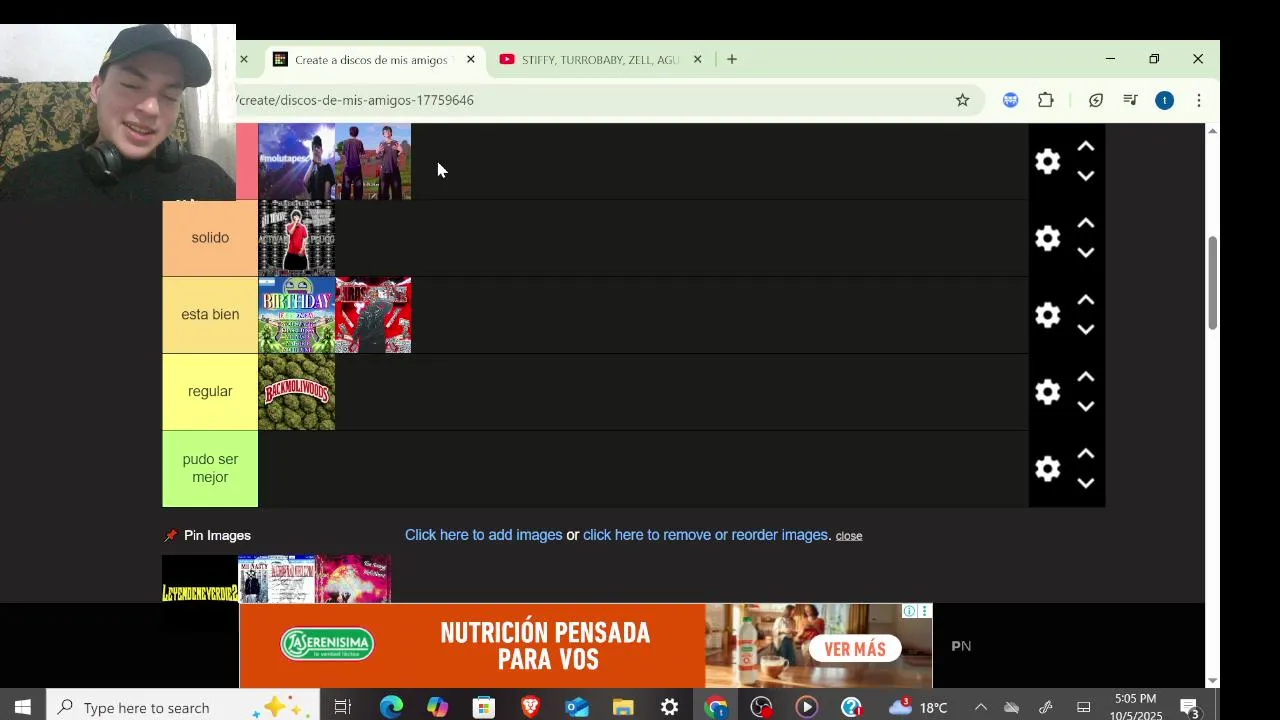The width and height of the screenshot is (1280, 720).
Task: Click the ad info icon on banner
Action: 909,611
